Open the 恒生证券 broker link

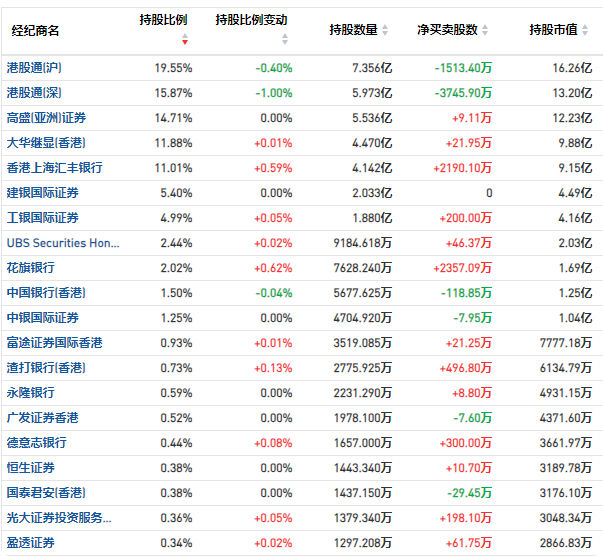[31, 468]
